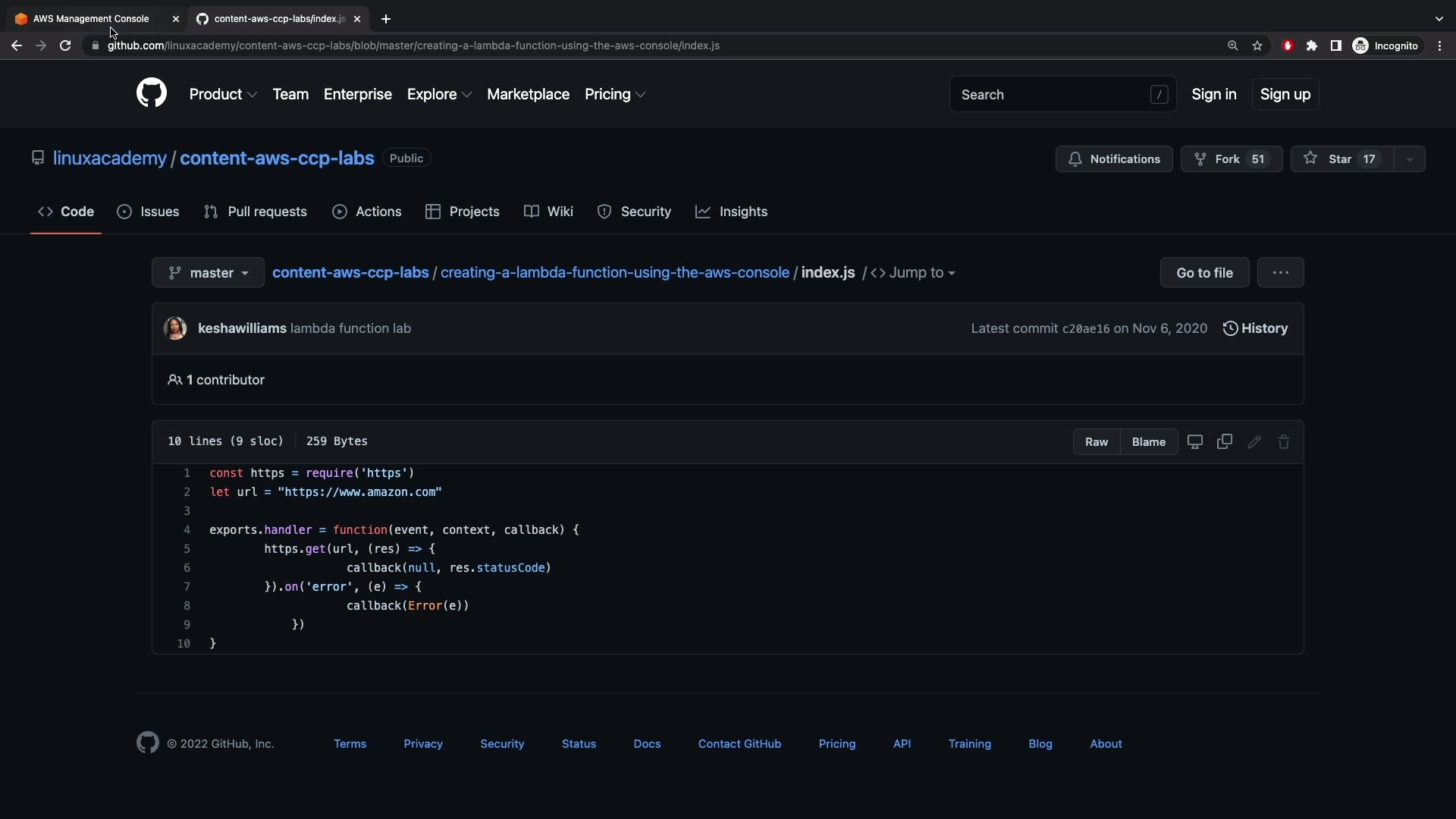This screenshot has width=1456, height=819.
Task: Star the repository
Action: tap(1341, 159)
